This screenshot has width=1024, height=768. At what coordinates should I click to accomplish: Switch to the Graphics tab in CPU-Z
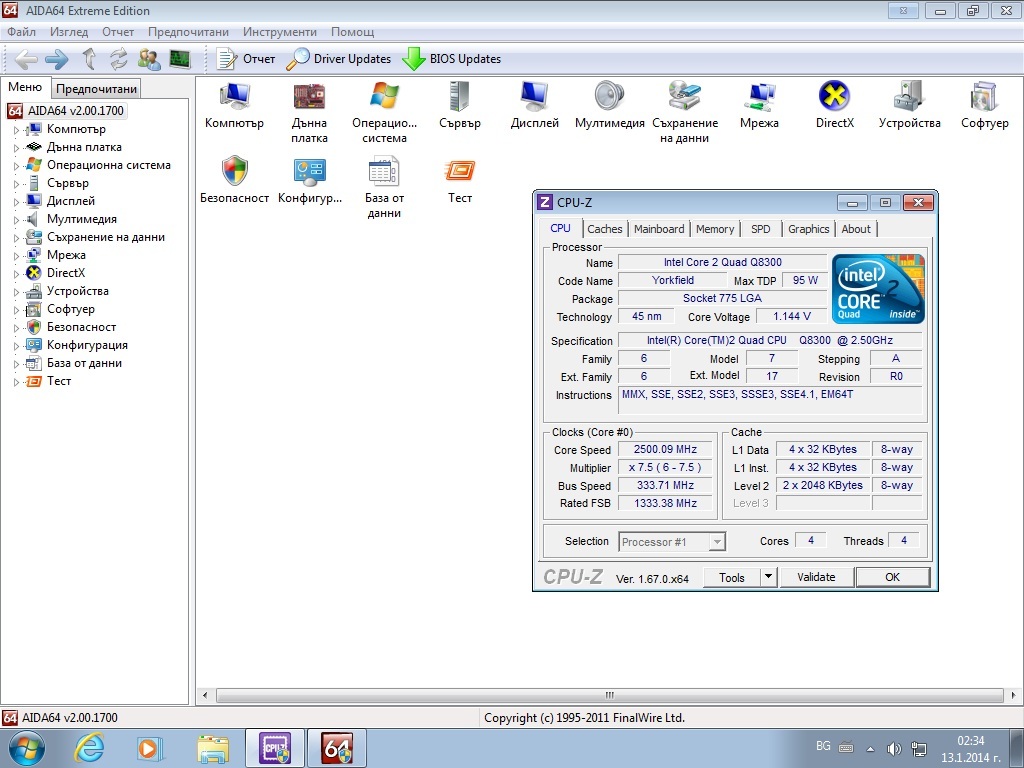pyautogui.click(x=808, y=229)
